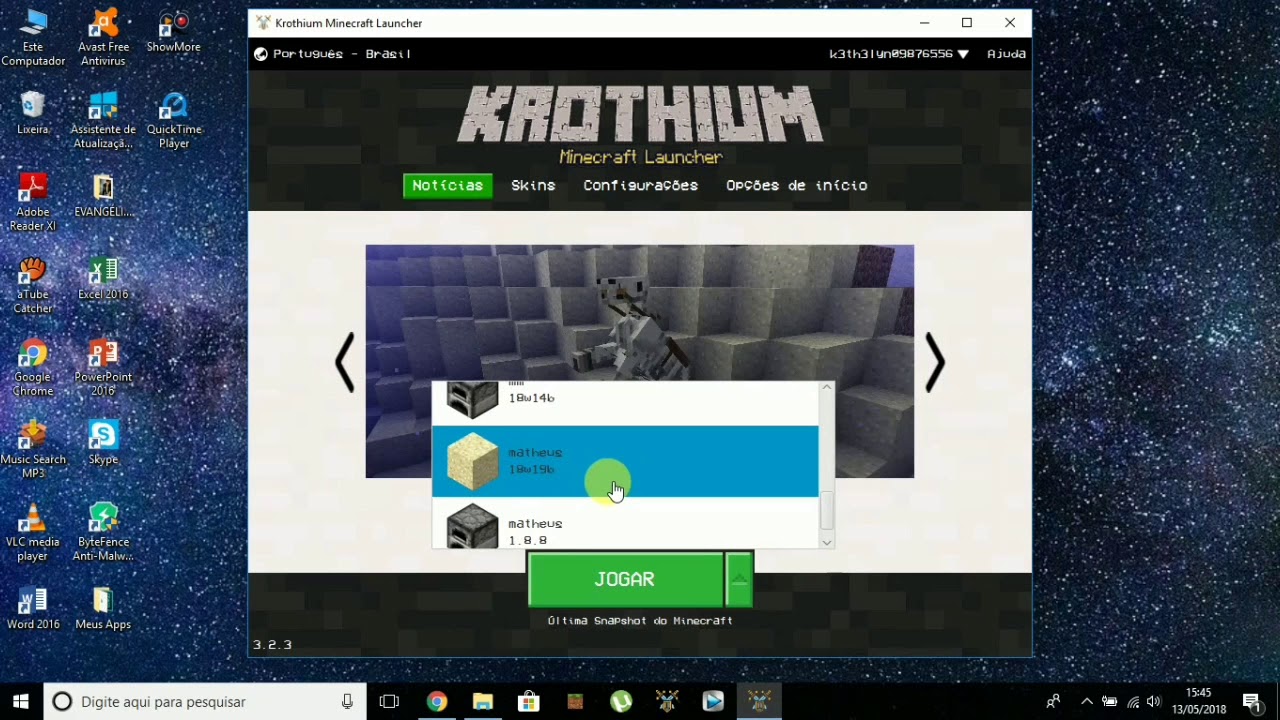Open PowerPoint 2016 desktop icon
This screenshot has width=1280, height=720.
click(x=103, y=368)
